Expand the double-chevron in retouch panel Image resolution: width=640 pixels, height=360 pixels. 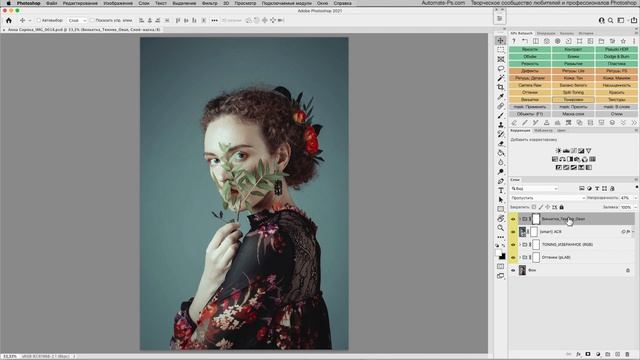[634, 122]
